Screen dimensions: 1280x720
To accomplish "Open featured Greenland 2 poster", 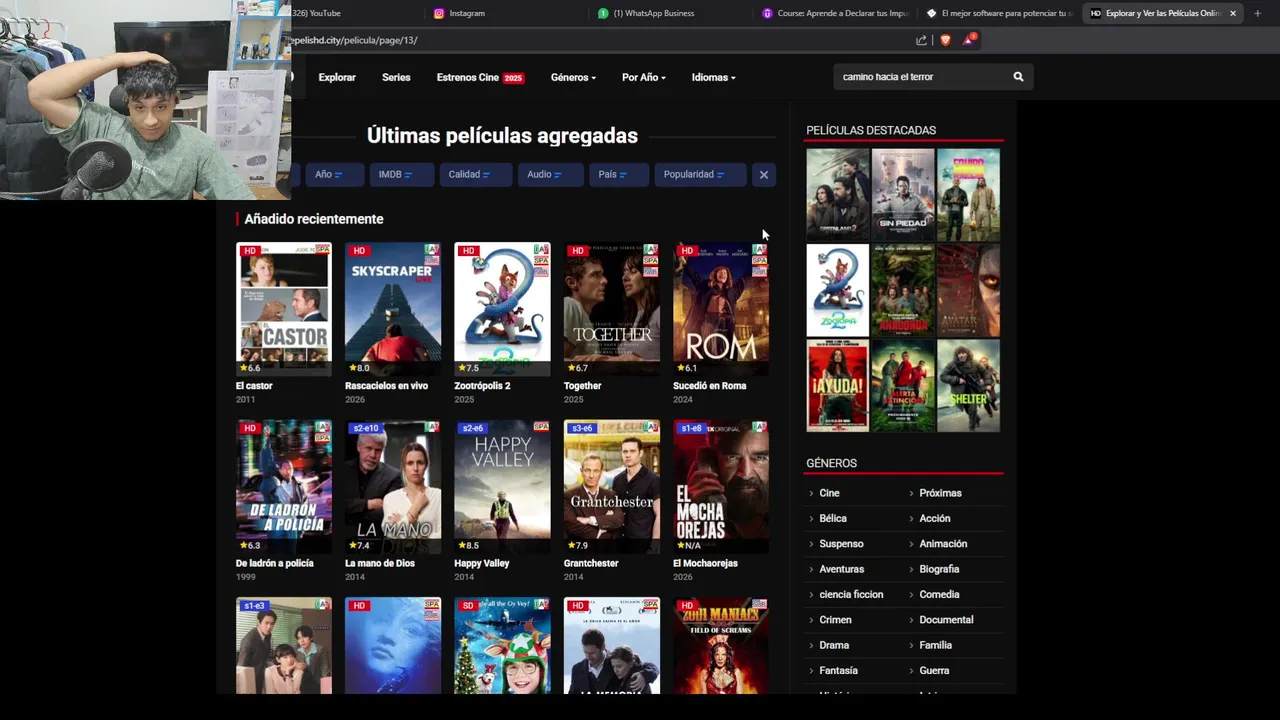I will click(838, 194).
